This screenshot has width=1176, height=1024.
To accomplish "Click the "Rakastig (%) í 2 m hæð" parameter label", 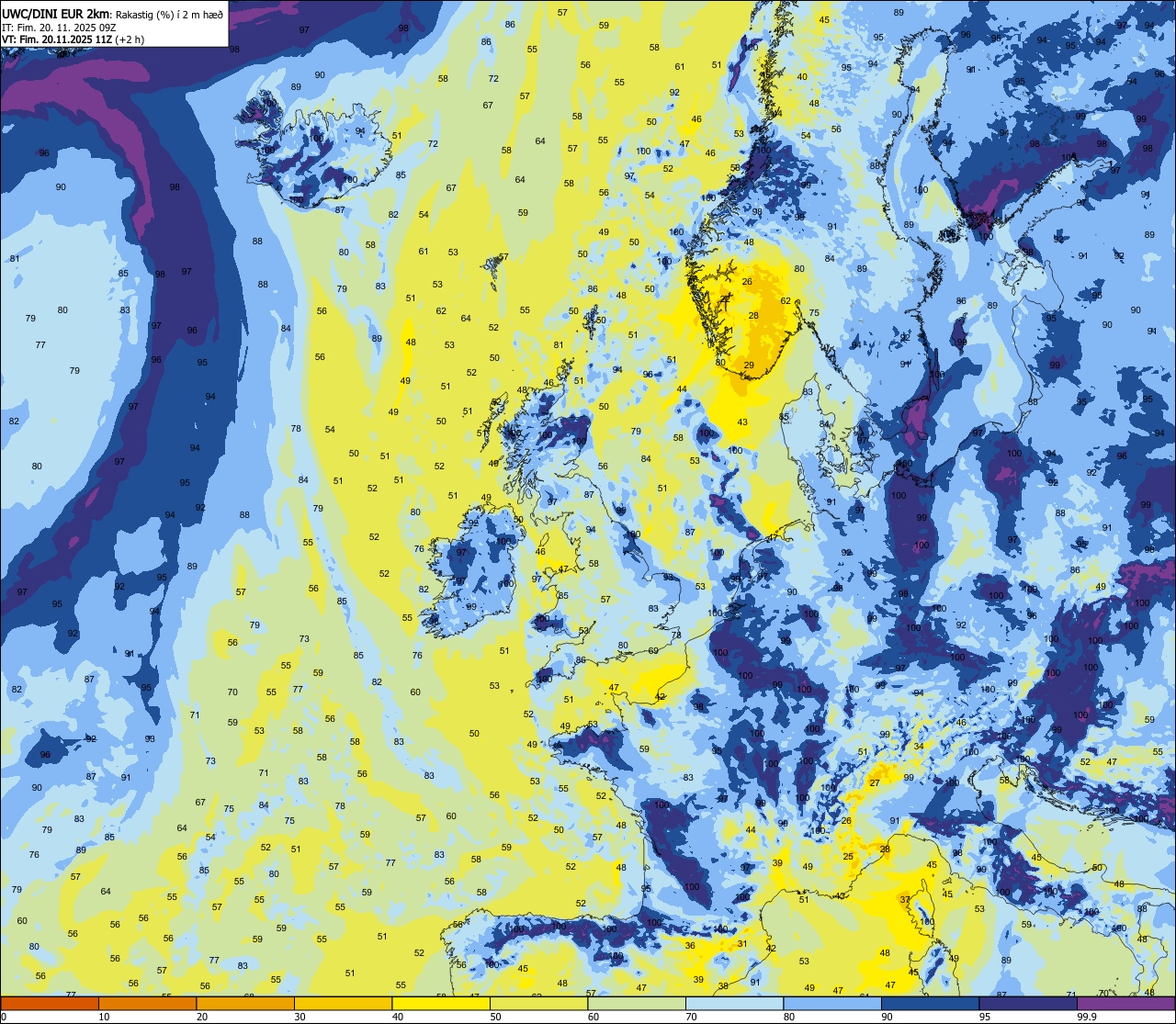I will [x=170, y=14].
